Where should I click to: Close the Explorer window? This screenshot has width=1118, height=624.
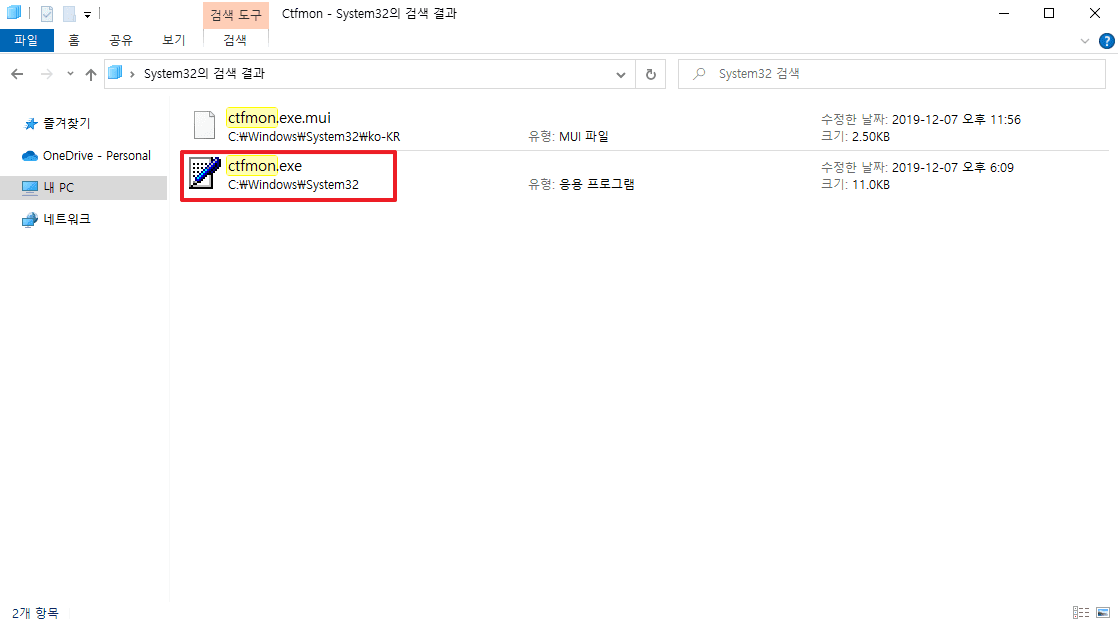tap(1094, 14)
